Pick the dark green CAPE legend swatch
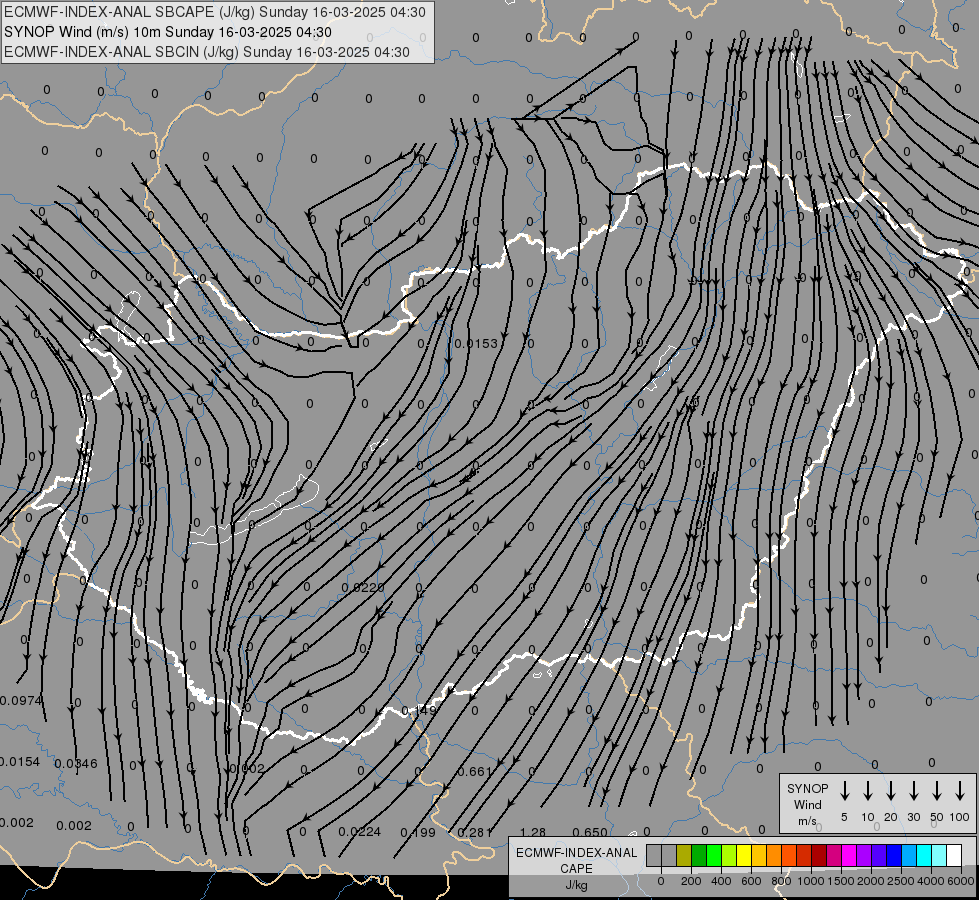The width and height of the screenshot is (979, 900). pos(699,855)
